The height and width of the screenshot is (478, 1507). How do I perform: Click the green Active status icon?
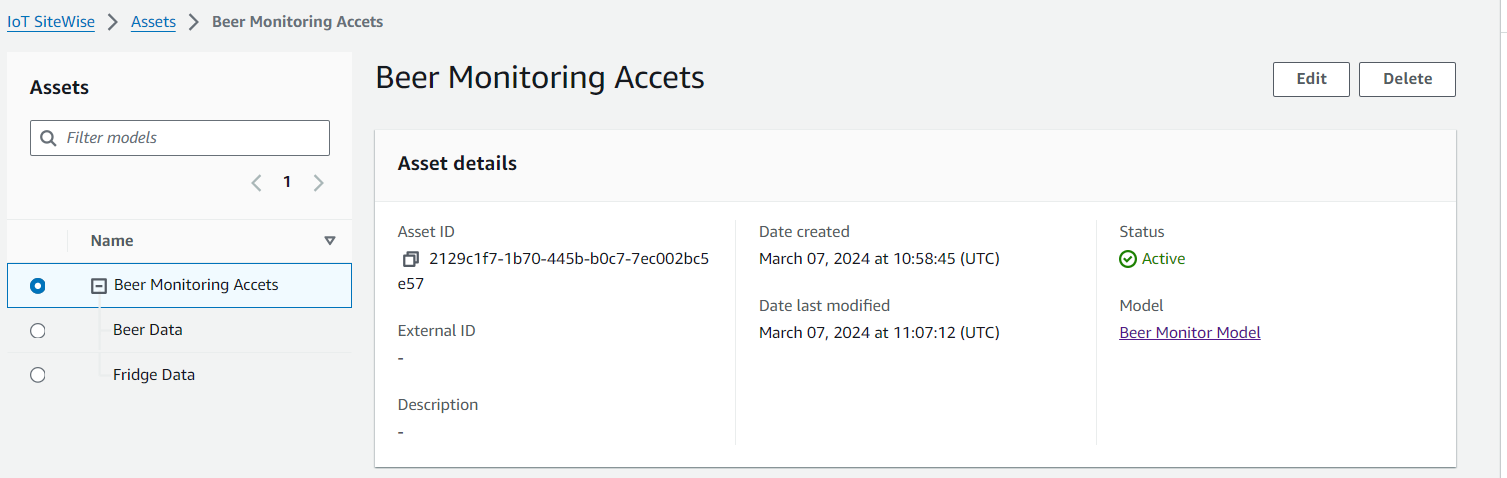1128,259
